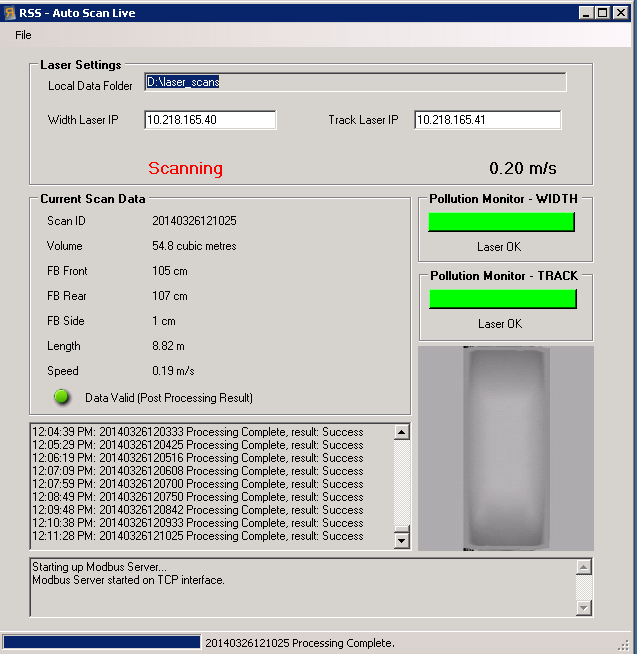Click Modbus log scrollbar up arrow

click(x=584, y=567)
